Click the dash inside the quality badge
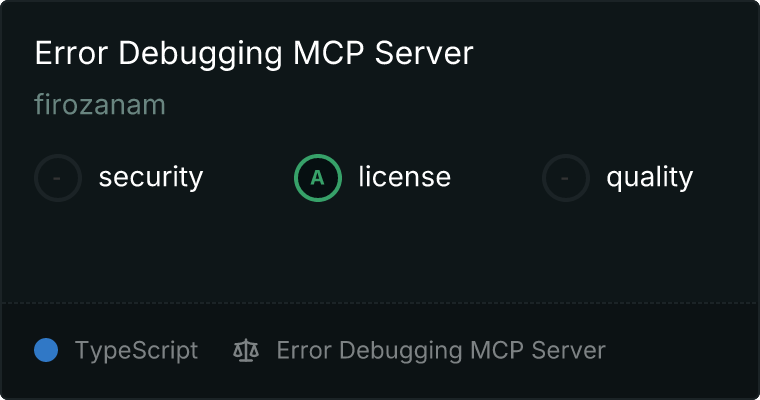This screenshot has height=400, width=760. point(565,178)
